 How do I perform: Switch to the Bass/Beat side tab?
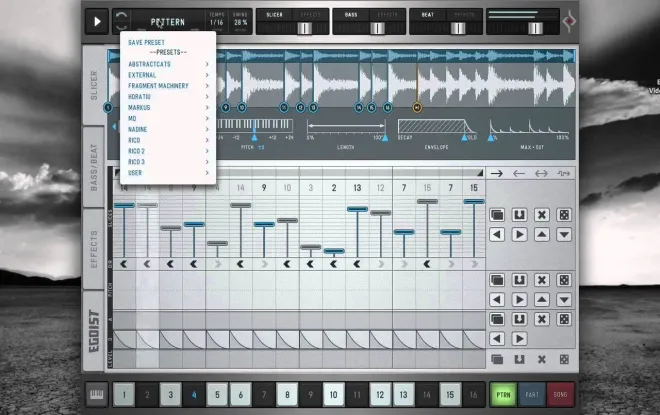click(94, 167)
